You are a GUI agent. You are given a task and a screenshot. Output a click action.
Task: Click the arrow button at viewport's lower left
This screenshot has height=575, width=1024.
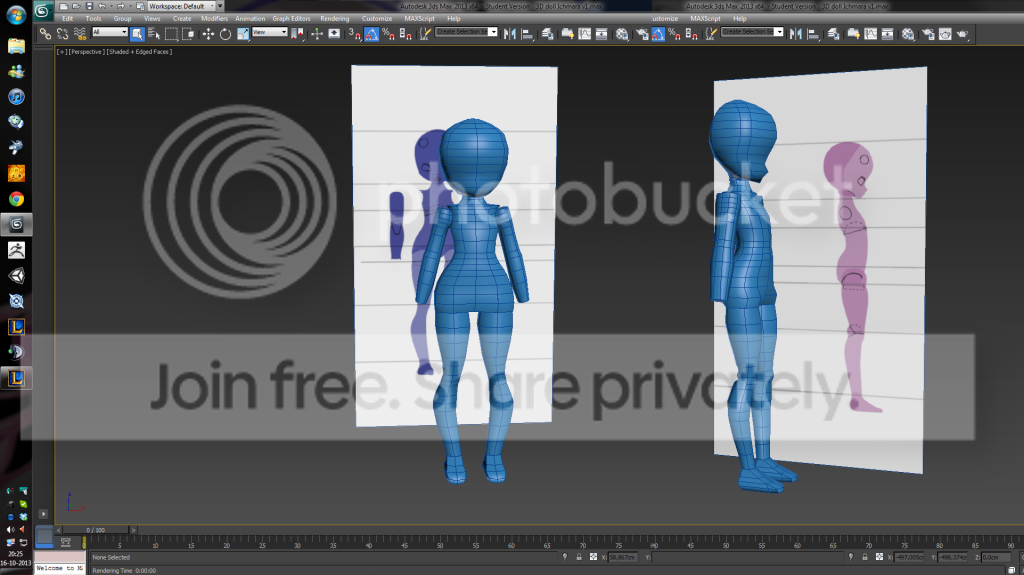coord(43,514)
